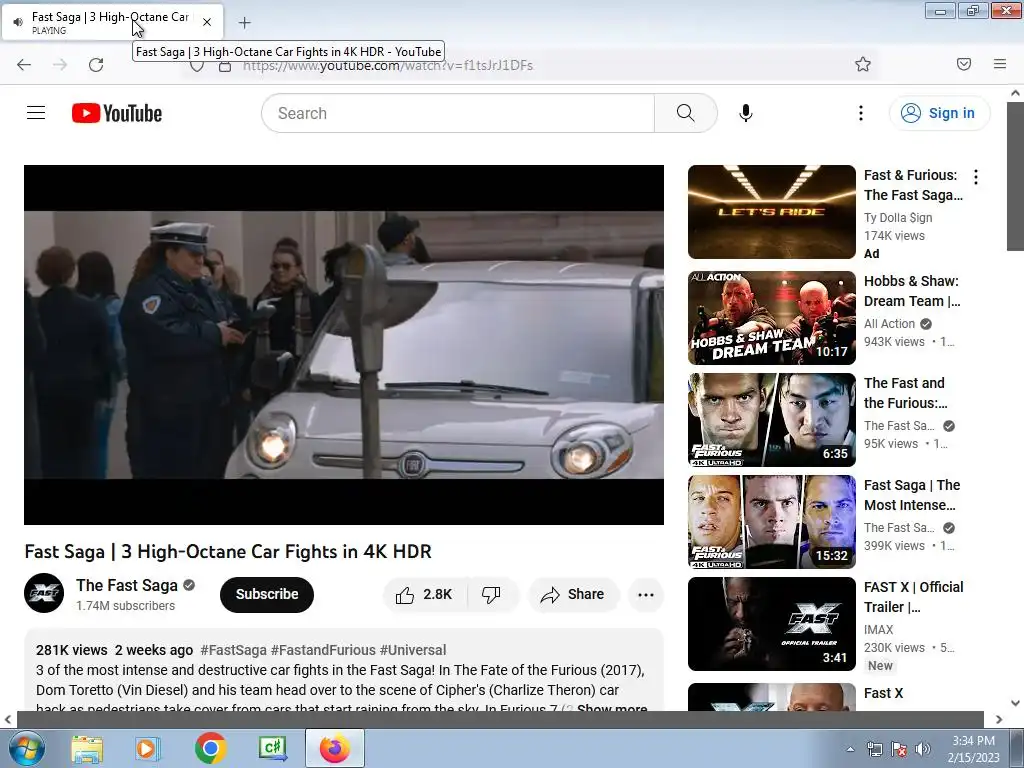Mute the playing tab via speaker icon
The width and height of the screenshot is (1024, 768).
pyautogui.click(x=18, y=22)
